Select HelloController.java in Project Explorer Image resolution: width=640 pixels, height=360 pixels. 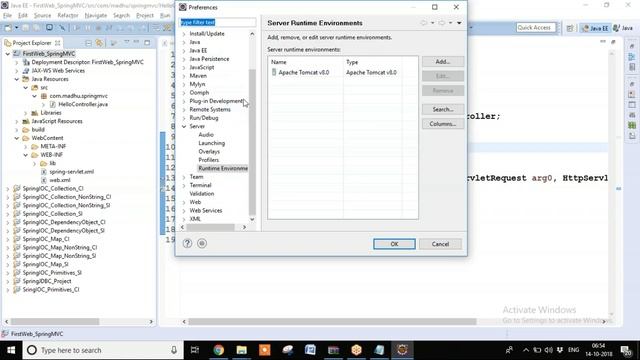(x=83, y=104)
